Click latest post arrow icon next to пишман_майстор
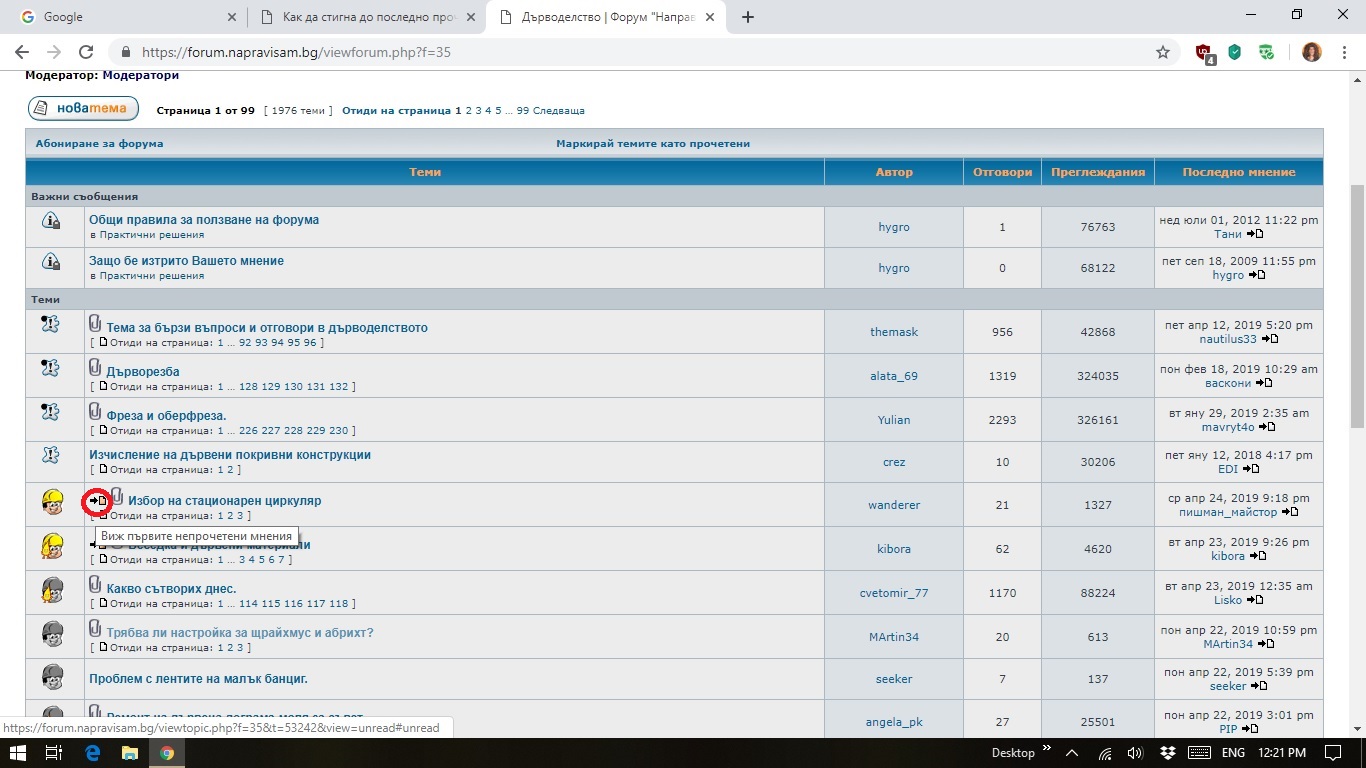 1290,512
